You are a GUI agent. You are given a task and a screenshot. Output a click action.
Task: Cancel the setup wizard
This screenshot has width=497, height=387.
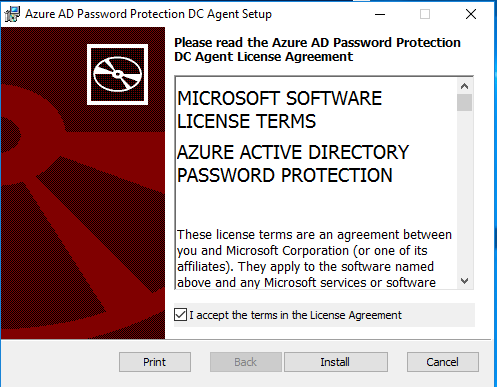tap(443, 362)
